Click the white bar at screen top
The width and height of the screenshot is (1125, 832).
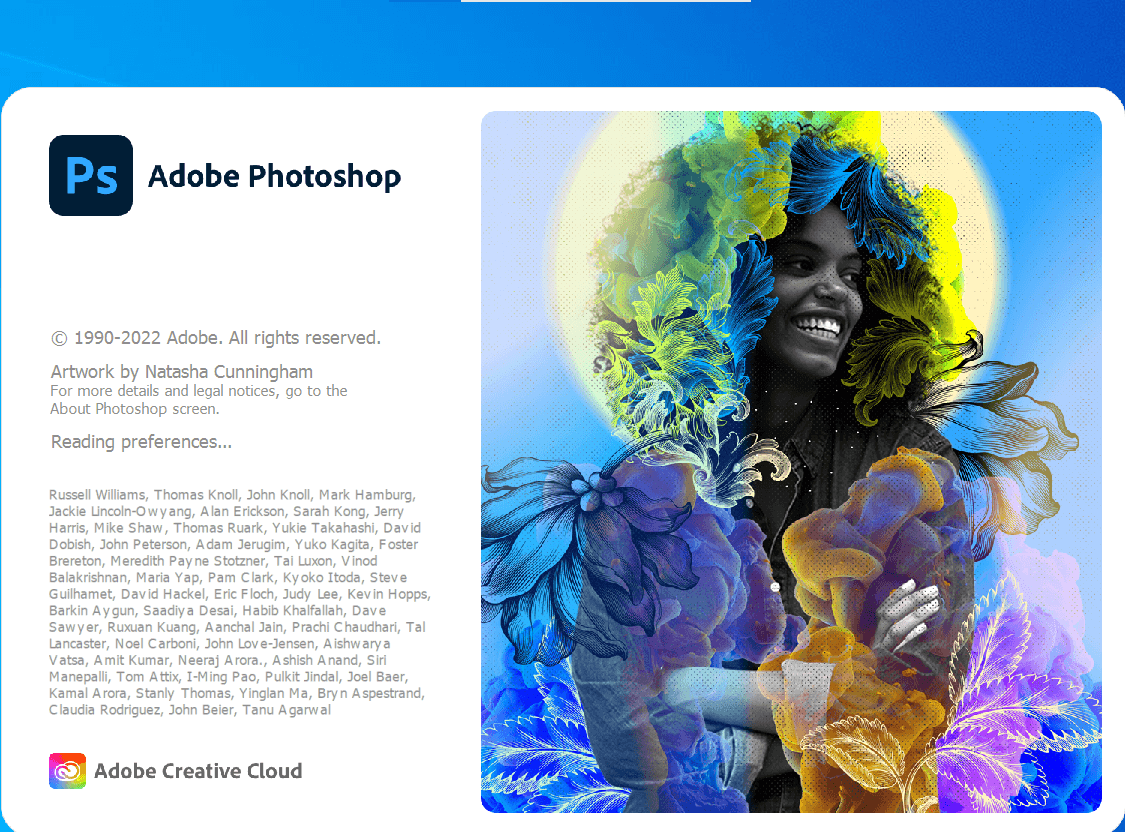(x=606, y=1)
